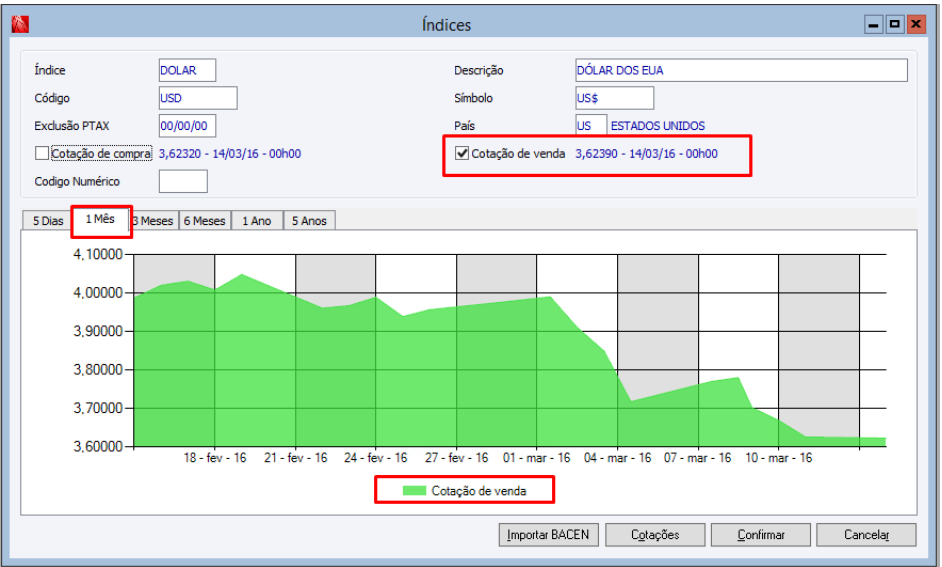Screen dimensions: 942x567
Task: Click the 07 - mar - 16 axis label
Action: [x=697, y=458]
